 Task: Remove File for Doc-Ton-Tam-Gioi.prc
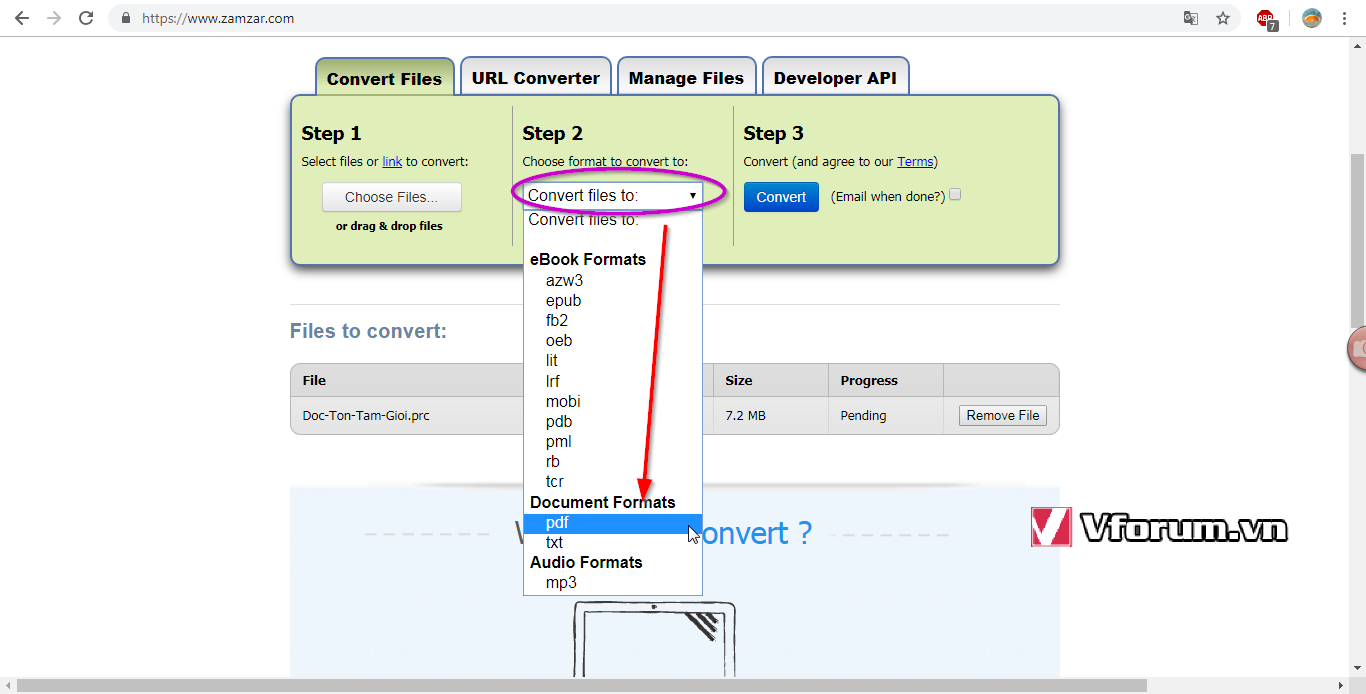1003,415
